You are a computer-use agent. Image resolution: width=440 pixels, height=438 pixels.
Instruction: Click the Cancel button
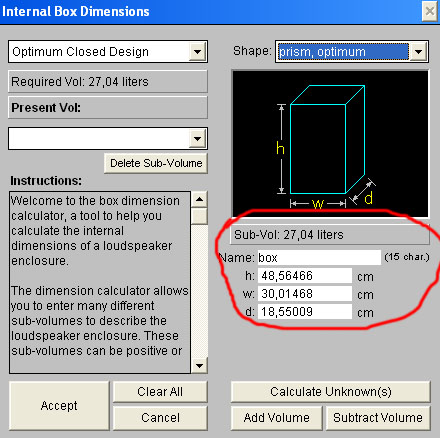(160, 418)
